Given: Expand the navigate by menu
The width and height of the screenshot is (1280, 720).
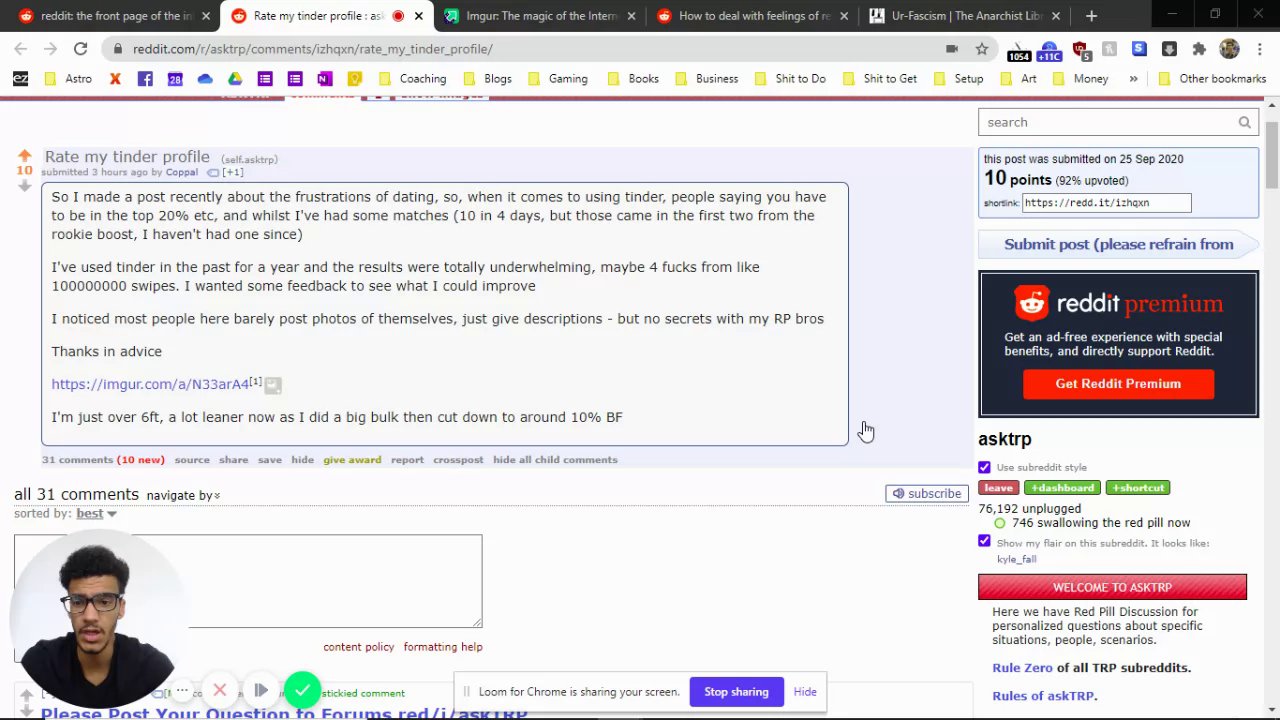Looking at the screenshot, I should click(183, 495).
